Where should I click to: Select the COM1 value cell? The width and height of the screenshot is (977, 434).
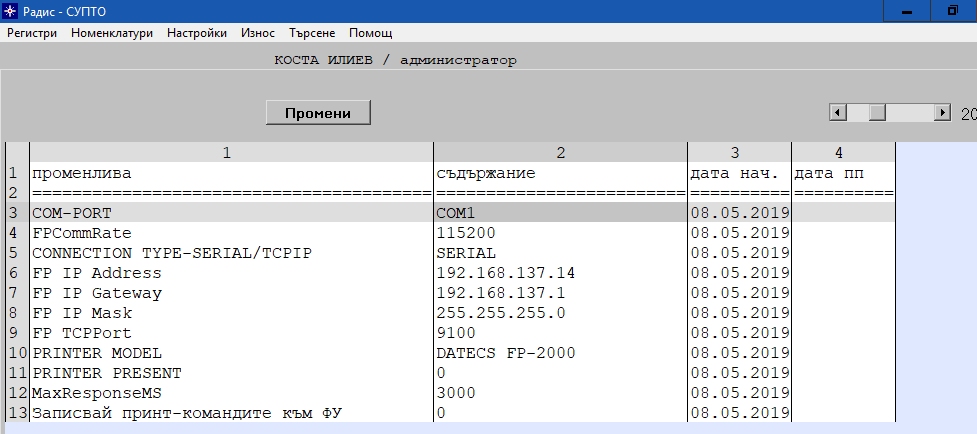pos(560,213)
